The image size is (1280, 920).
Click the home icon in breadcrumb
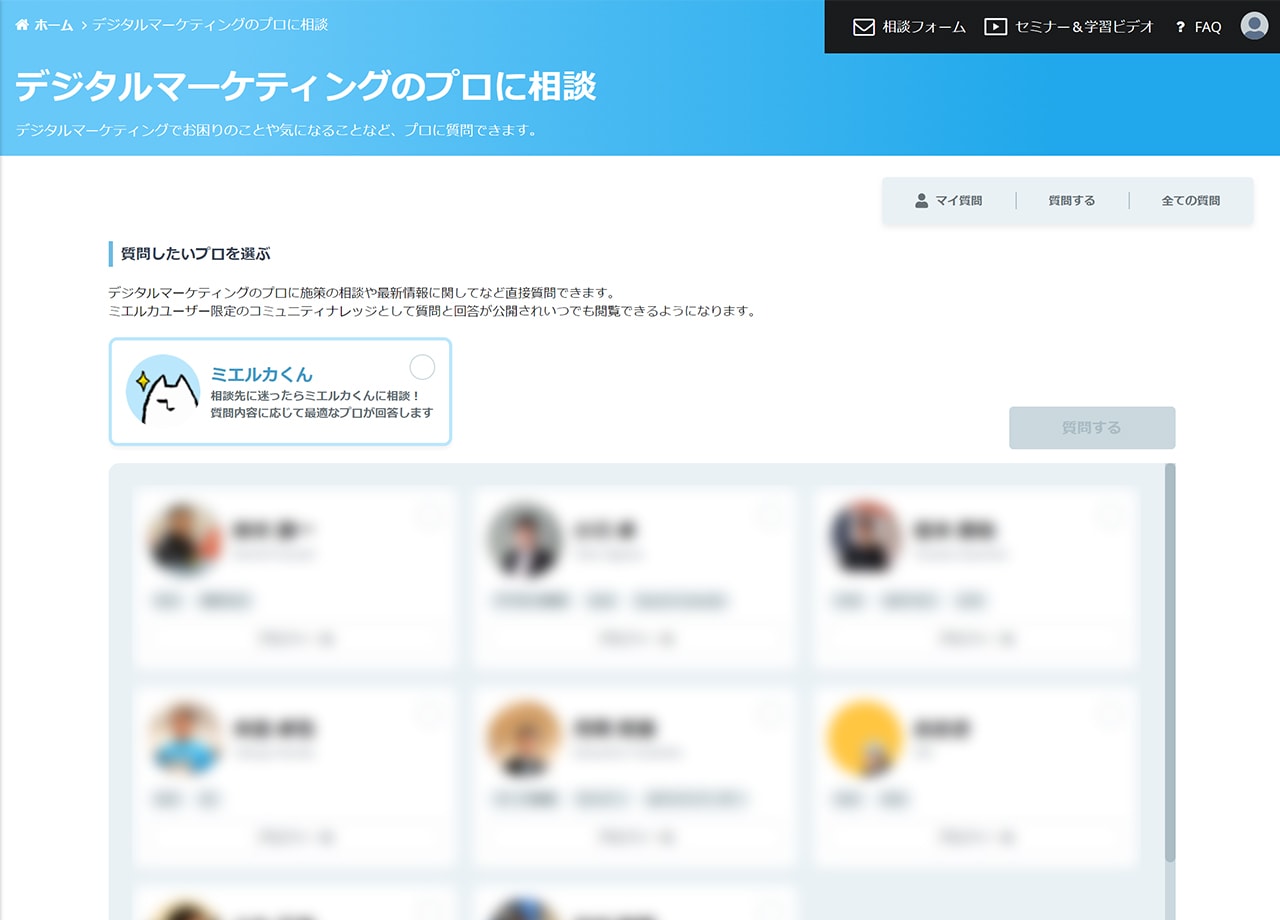[22, 25]
